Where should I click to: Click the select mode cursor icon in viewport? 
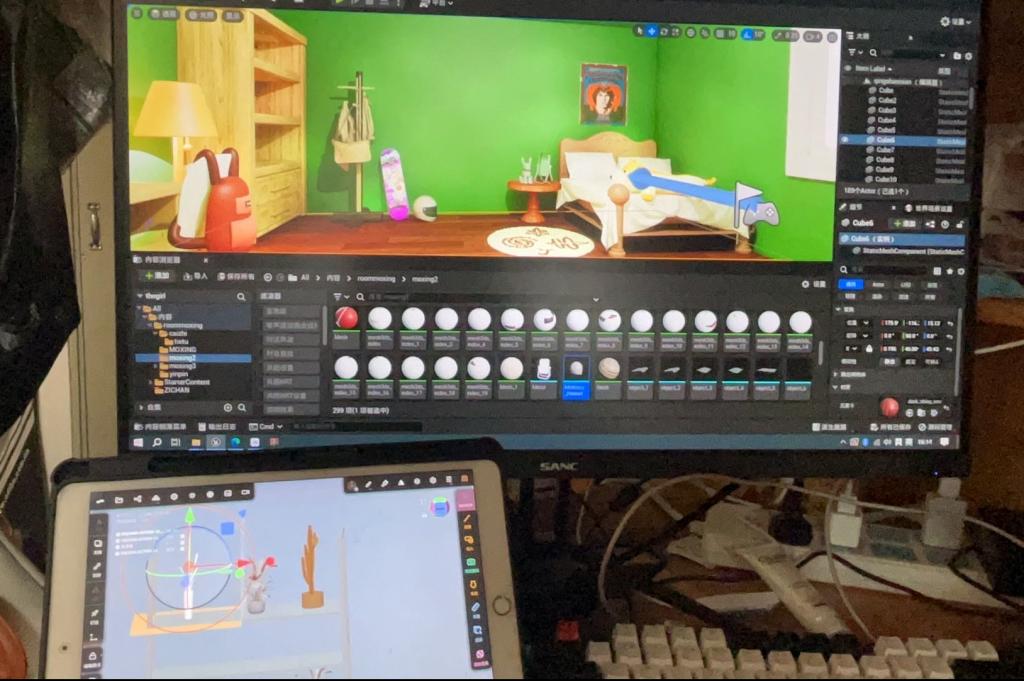640,33
